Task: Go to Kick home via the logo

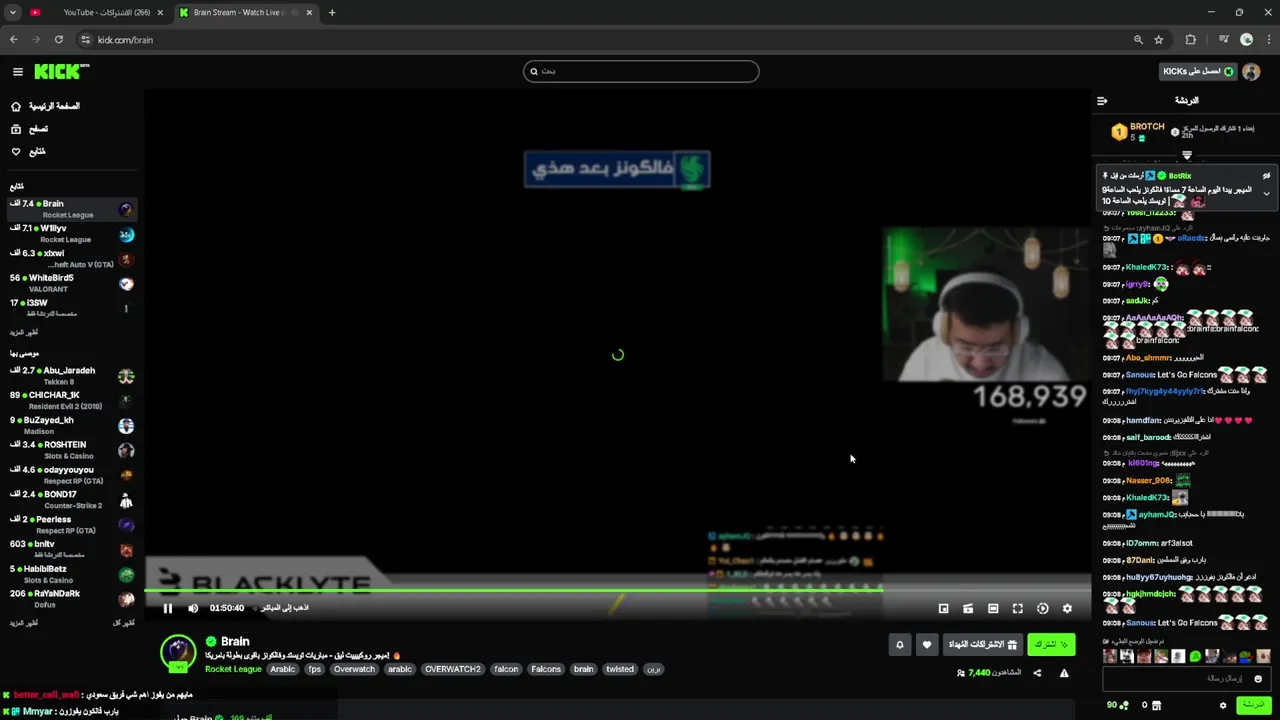Action: [x=61, y=71]
